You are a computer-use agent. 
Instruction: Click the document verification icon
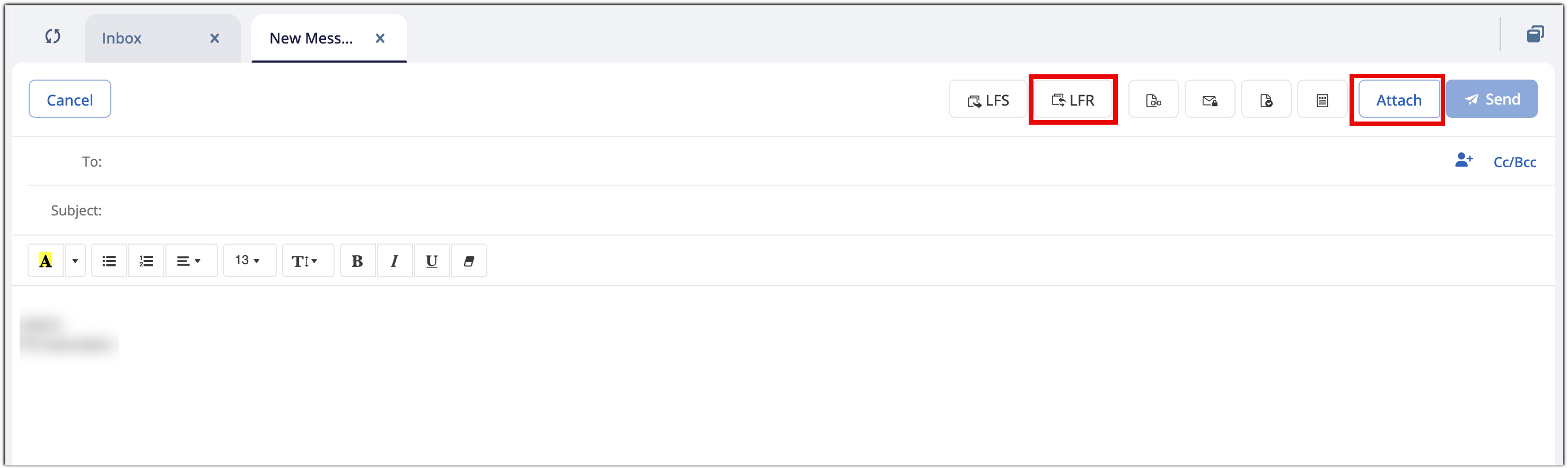tap(1265, 99)
